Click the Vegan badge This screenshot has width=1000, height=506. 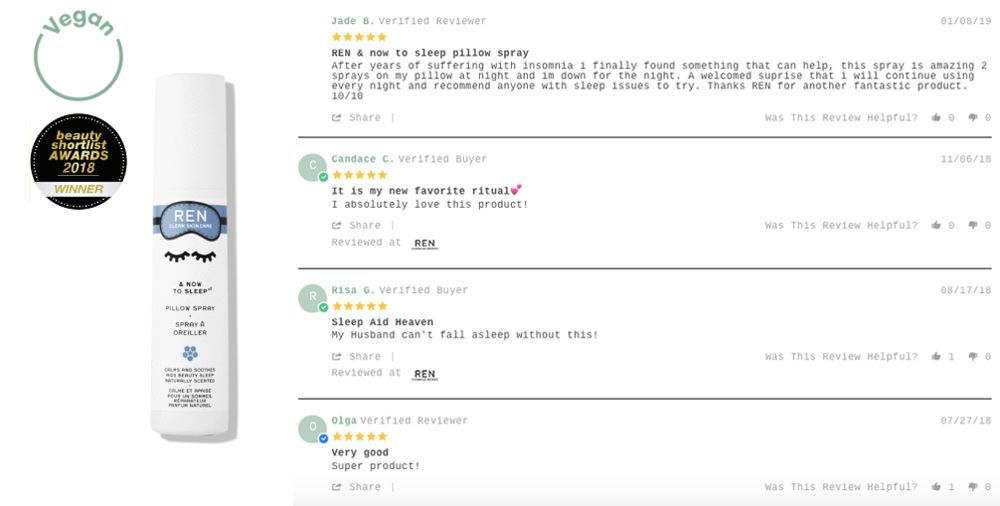click(77, 57)
